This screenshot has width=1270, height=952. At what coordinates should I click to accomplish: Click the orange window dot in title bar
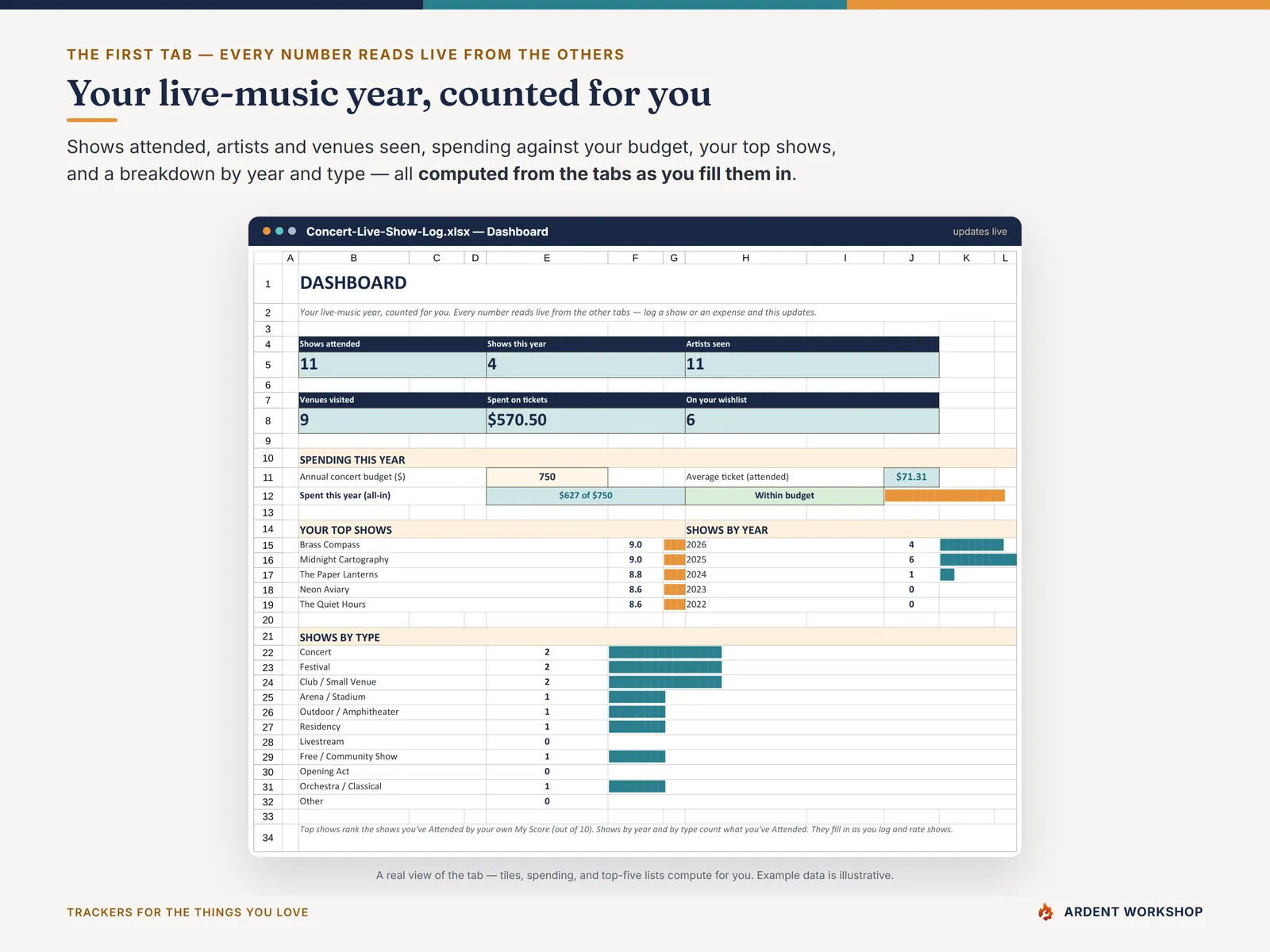tap(267, 231)
